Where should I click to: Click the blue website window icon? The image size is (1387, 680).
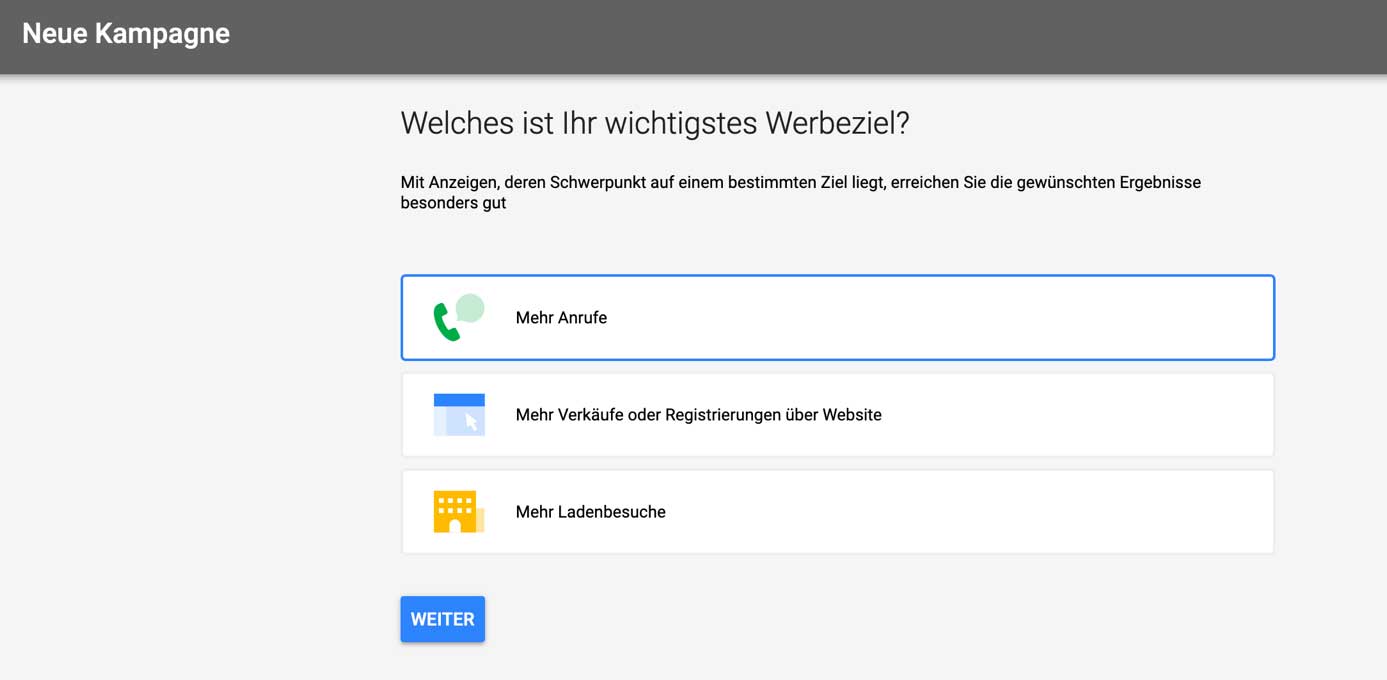459,415
